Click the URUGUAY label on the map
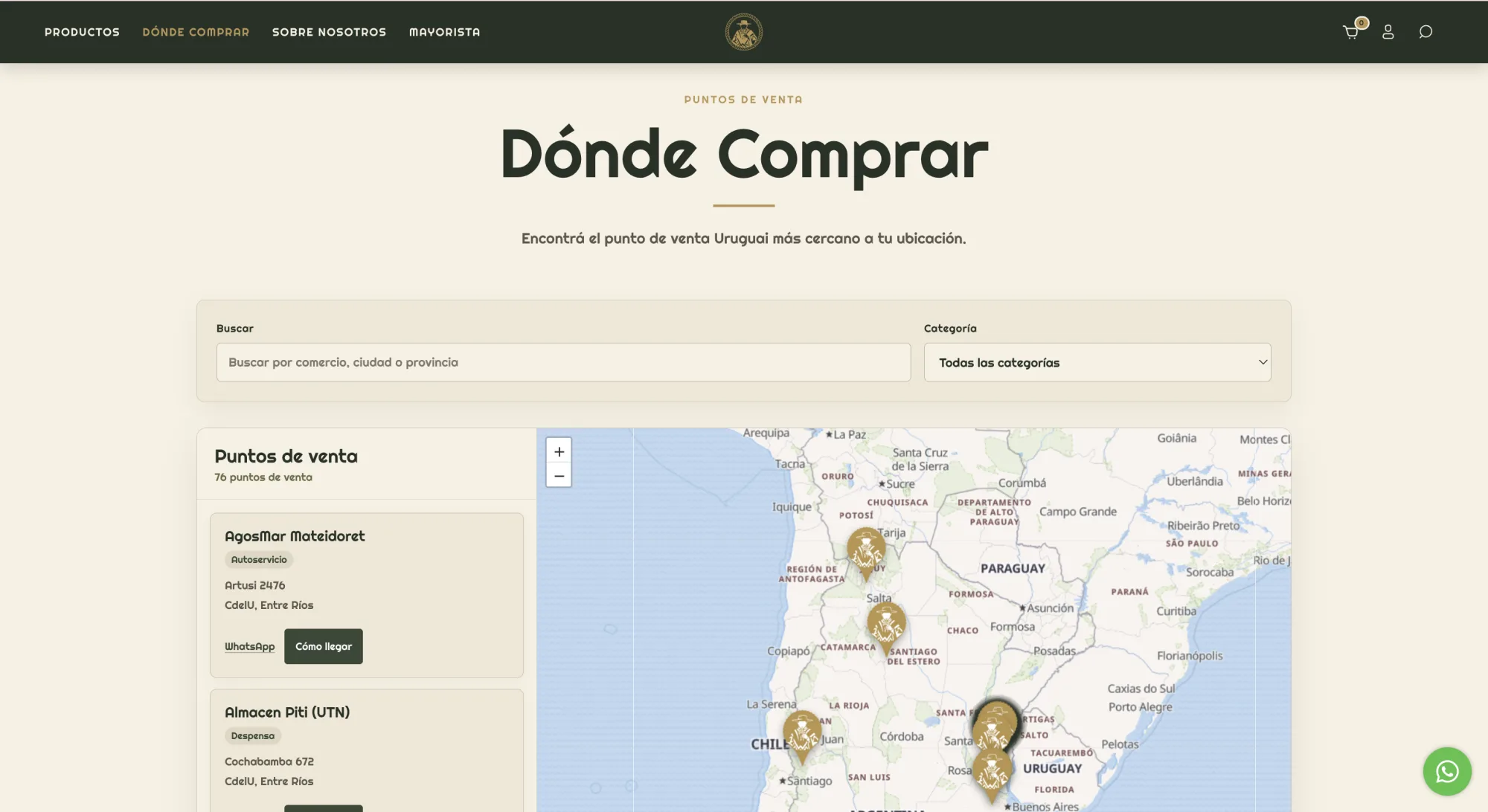Viewport: 1488px width, 812px height. (x=1052, y=769)
